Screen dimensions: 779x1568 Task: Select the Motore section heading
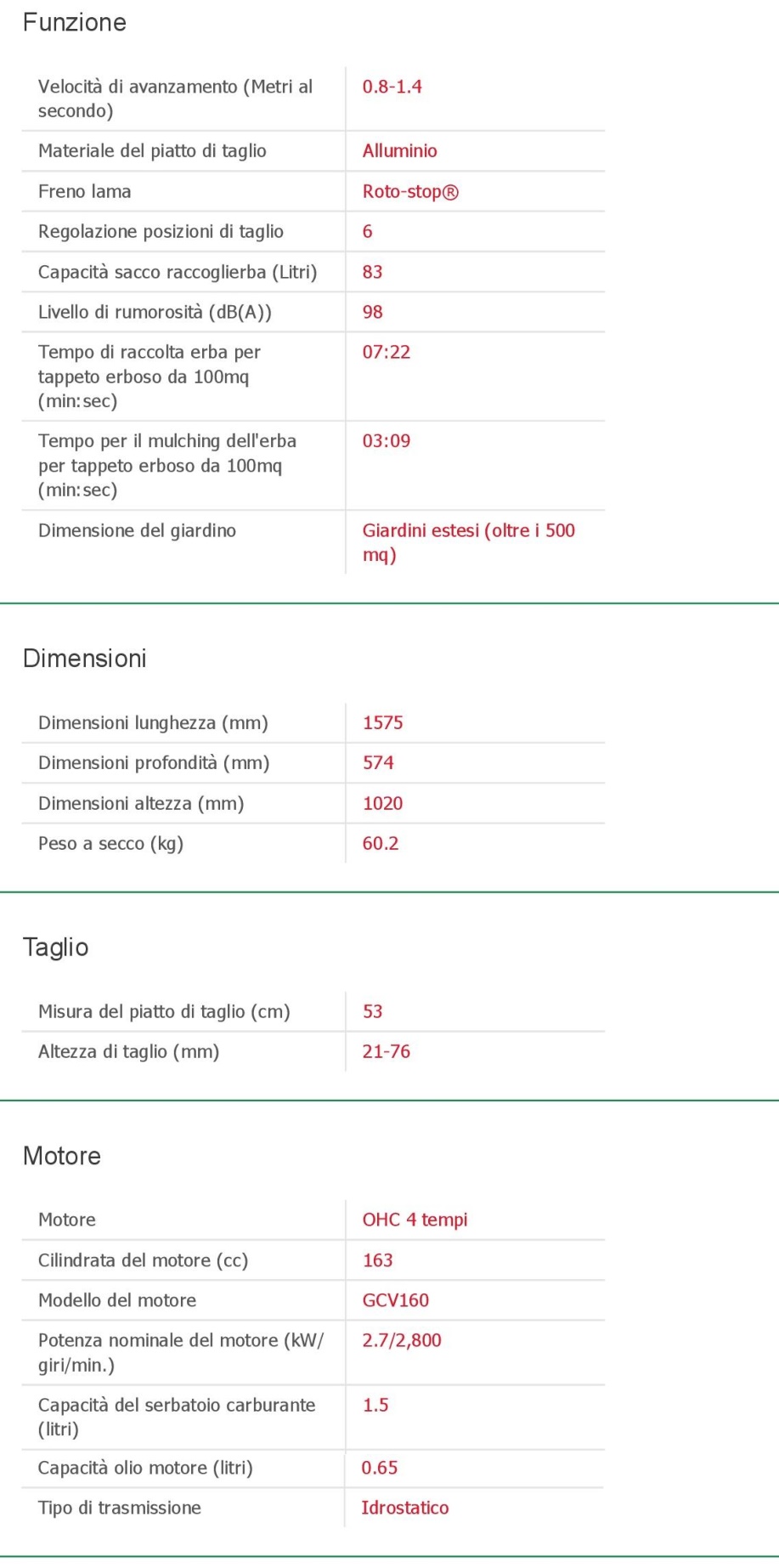(x=62, y=1156)
